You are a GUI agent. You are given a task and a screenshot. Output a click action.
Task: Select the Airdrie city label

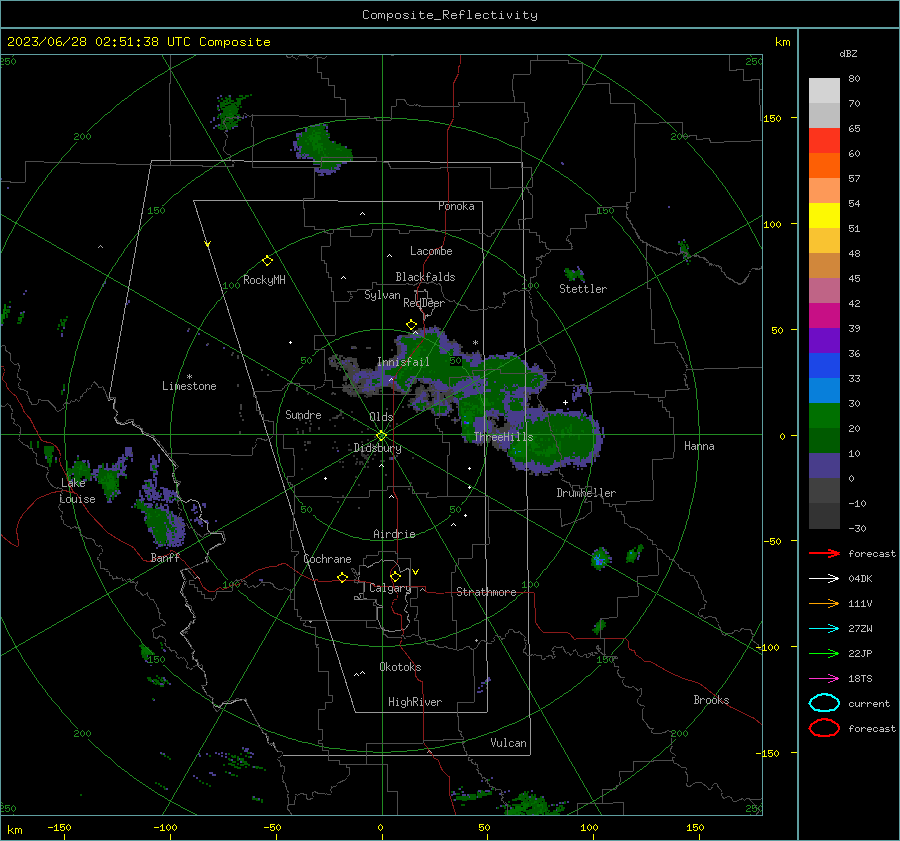pos(394,534)
